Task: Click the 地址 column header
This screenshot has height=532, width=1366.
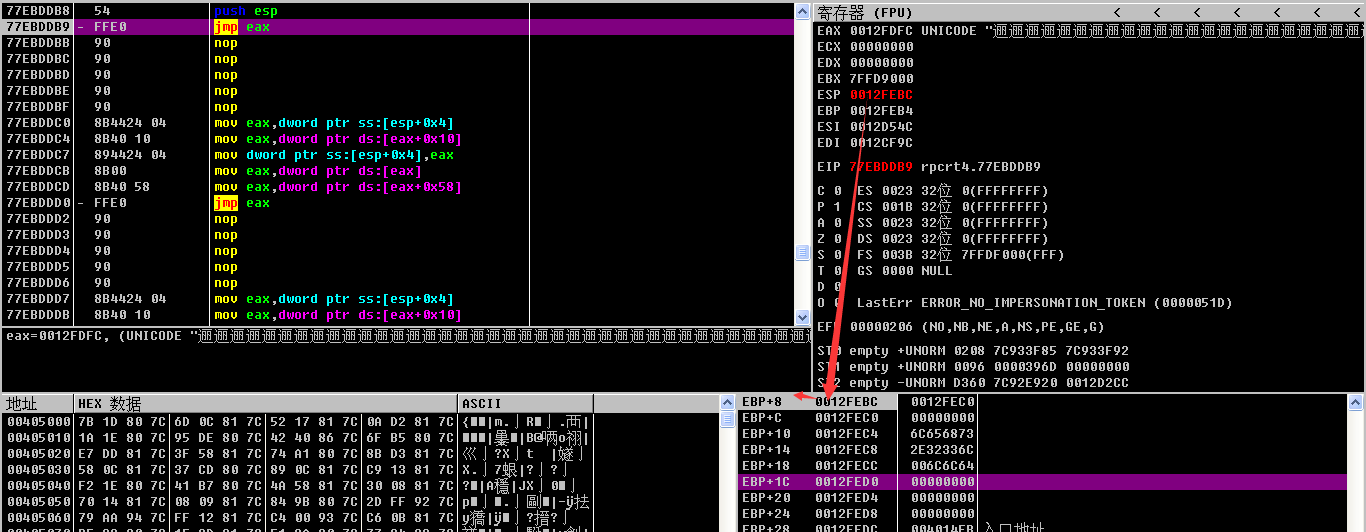Action: pos(22,404)
